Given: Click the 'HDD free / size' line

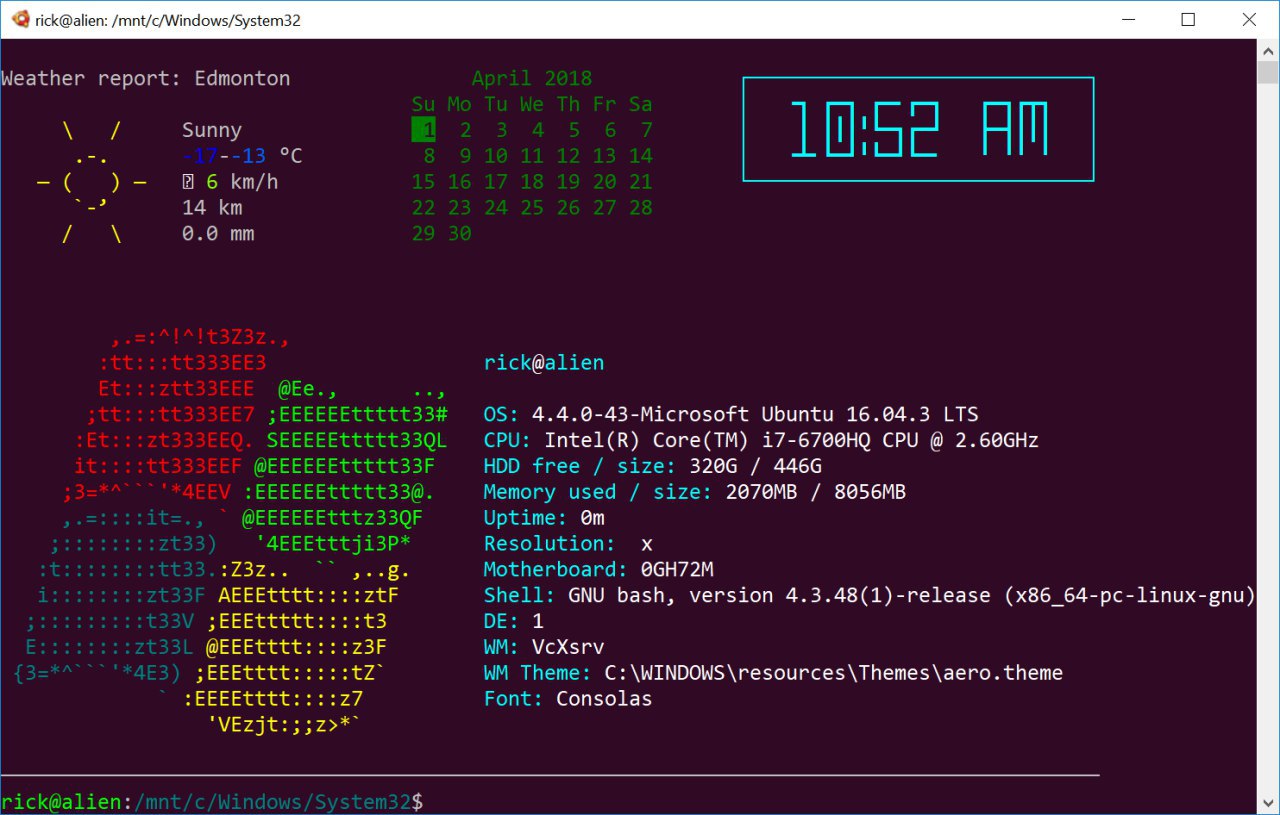Looking at the screenshot, I should (x=653, y=466).
